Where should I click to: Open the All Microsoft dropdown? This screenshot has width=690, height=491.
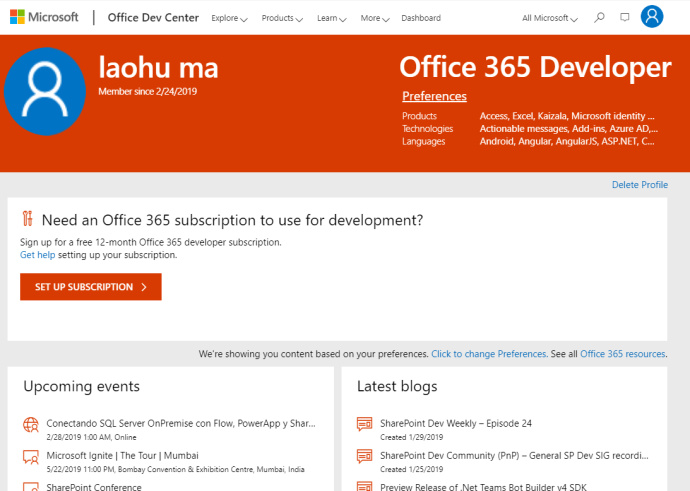coord(550,18)
